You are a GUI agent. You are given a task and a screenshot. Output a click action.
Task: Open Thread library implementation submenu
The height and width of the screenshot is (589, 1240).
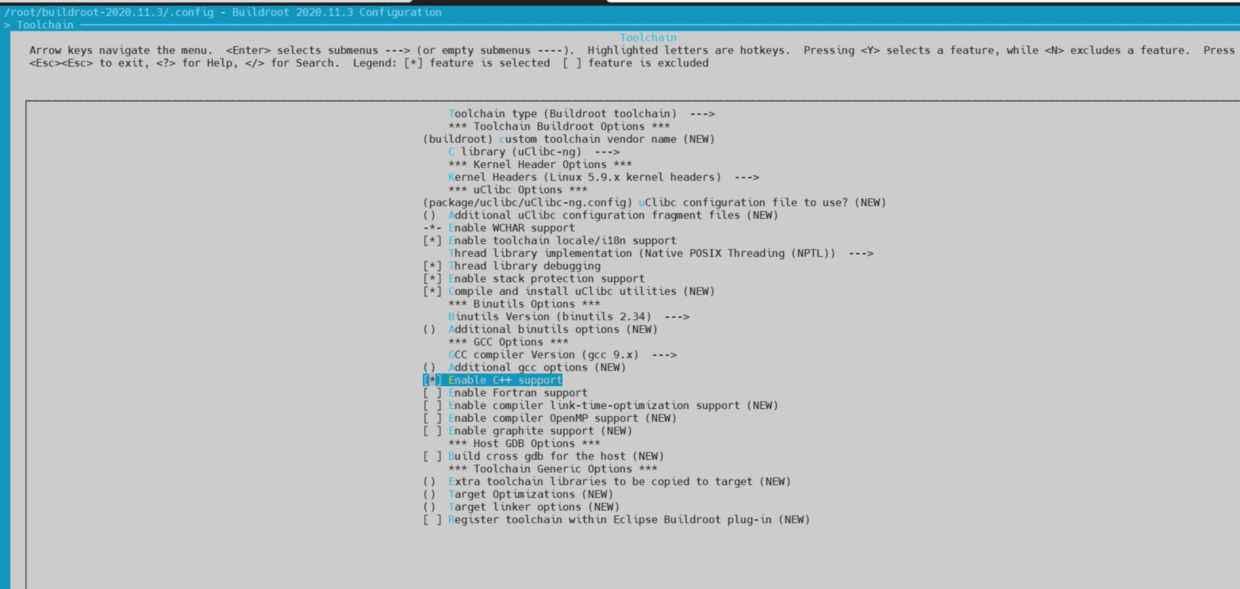pyautogui.click(x=661, y=253)
